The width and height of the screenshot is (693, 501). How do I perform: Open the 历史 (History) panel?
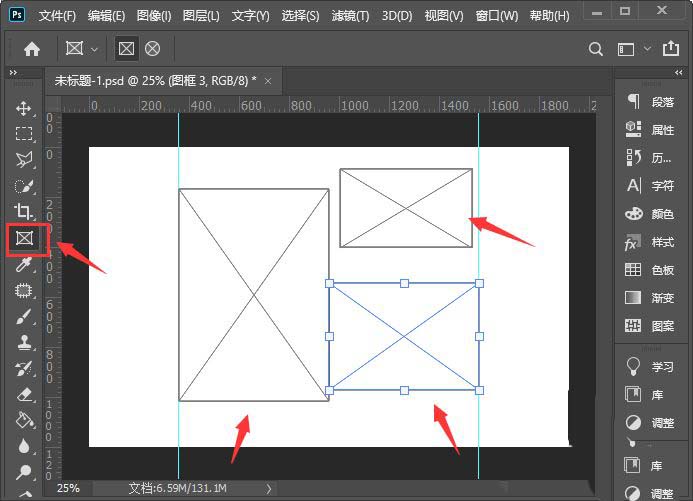(x=650, y=158)
